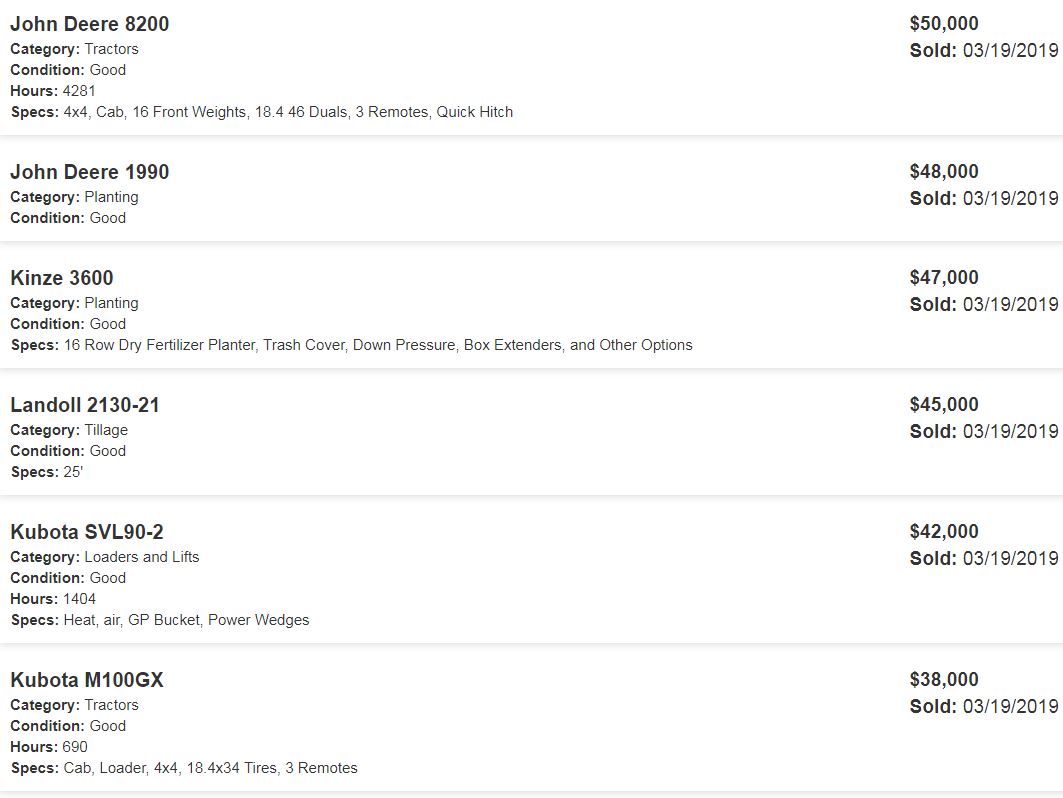Click the $38,000 price
The image size is (1063, 798).
pyautogui.click(x=944, y=680)
